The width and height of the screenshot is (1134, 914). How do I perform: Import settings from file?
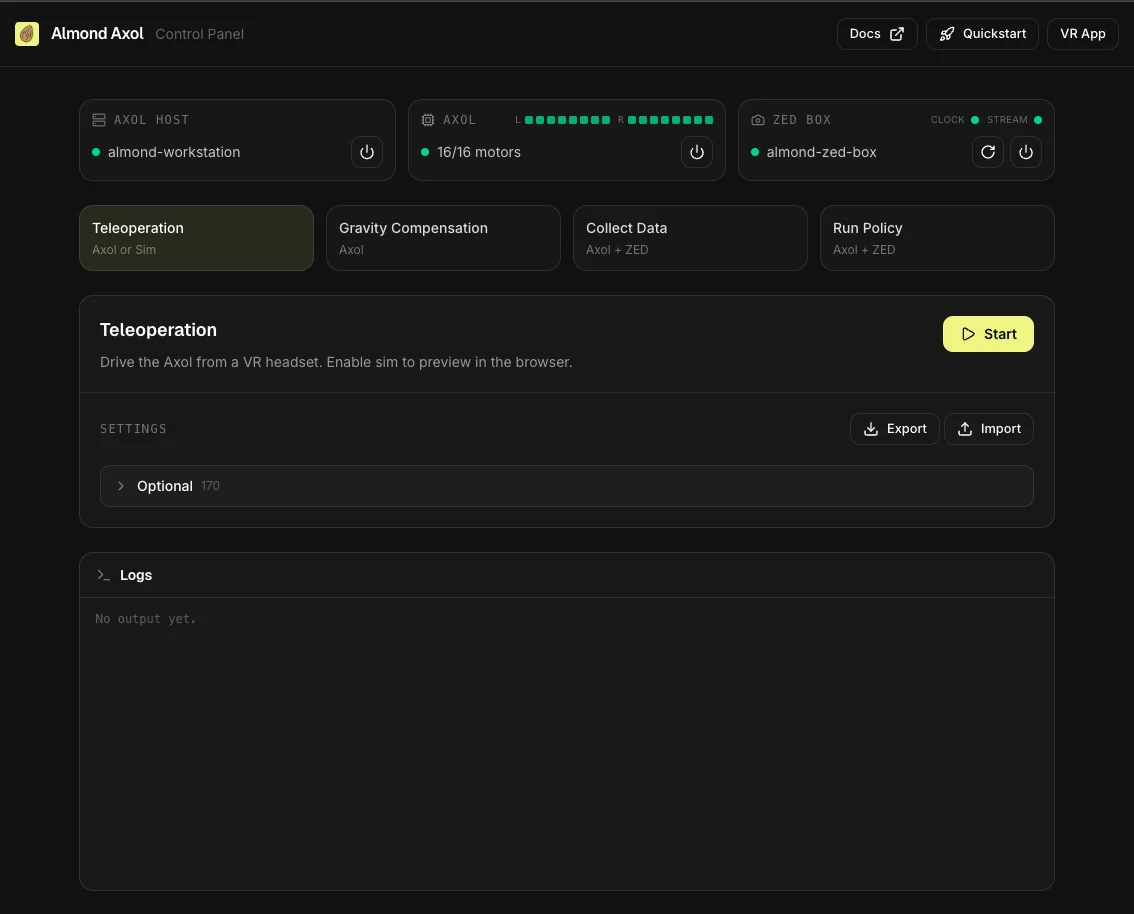[989, 429]
